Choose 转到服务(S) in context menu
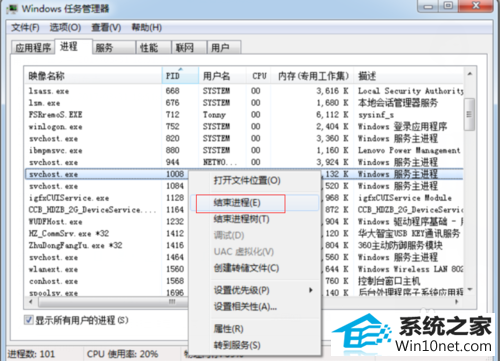Screen dimensions: 500x361 pyautogui.click(x=254, y=345)
